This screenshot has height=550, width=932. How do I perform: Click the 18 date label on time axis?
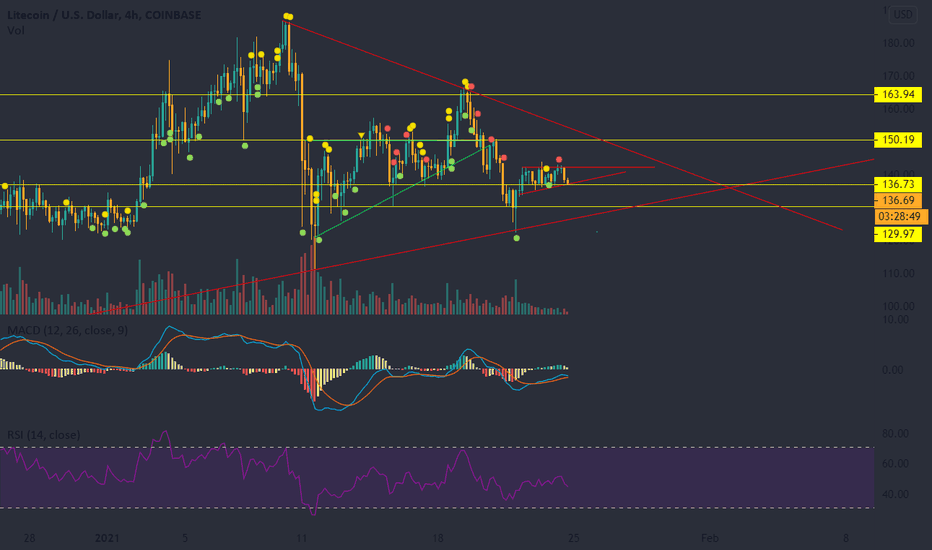click(x=437, y=538)
